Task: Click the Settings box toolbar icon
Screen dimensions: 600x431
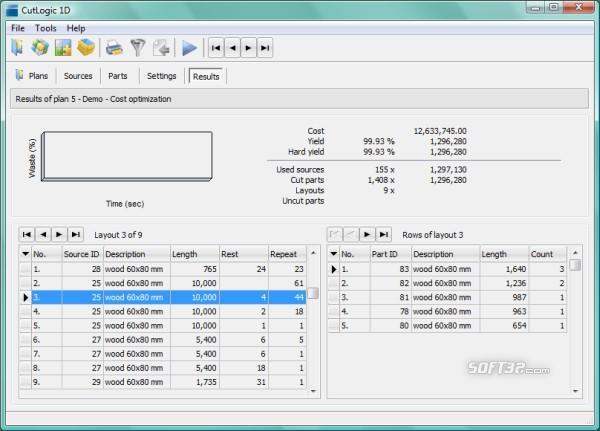Action: click(86, 47)
